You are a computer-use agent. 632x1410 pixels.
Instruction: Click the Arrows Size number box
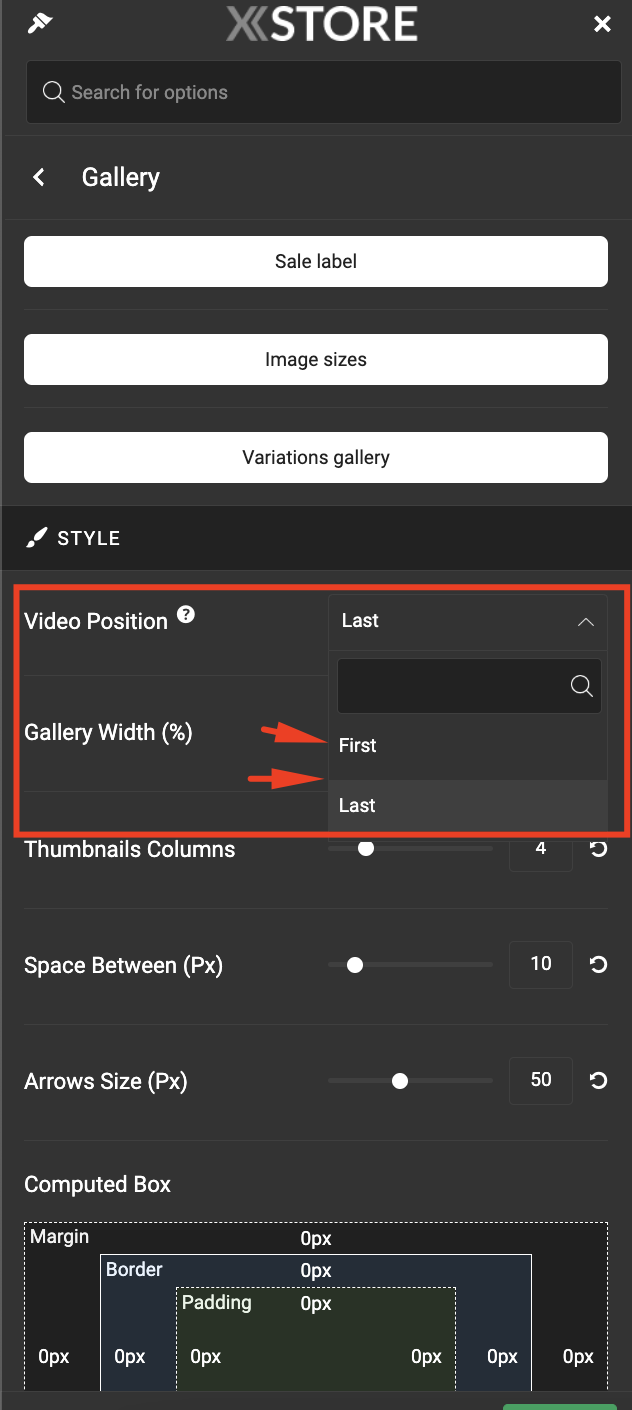(541, 1080)
